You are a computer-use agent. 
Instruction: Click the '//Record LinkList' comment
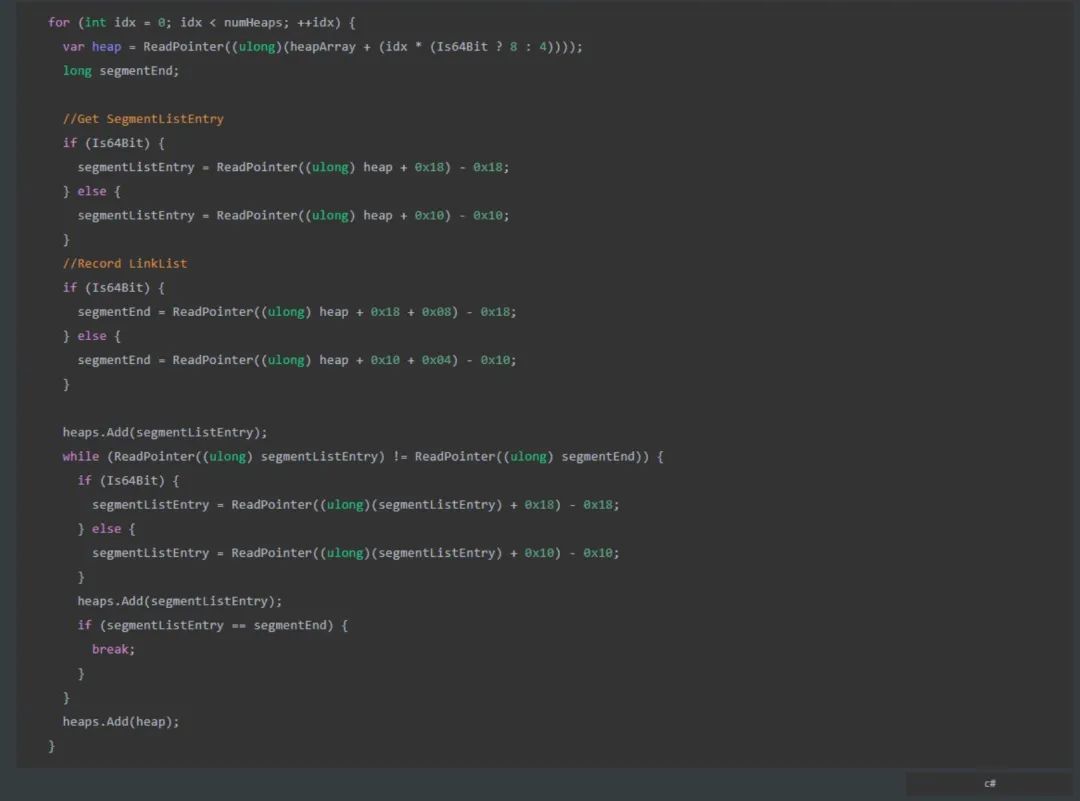click(125, 264)
